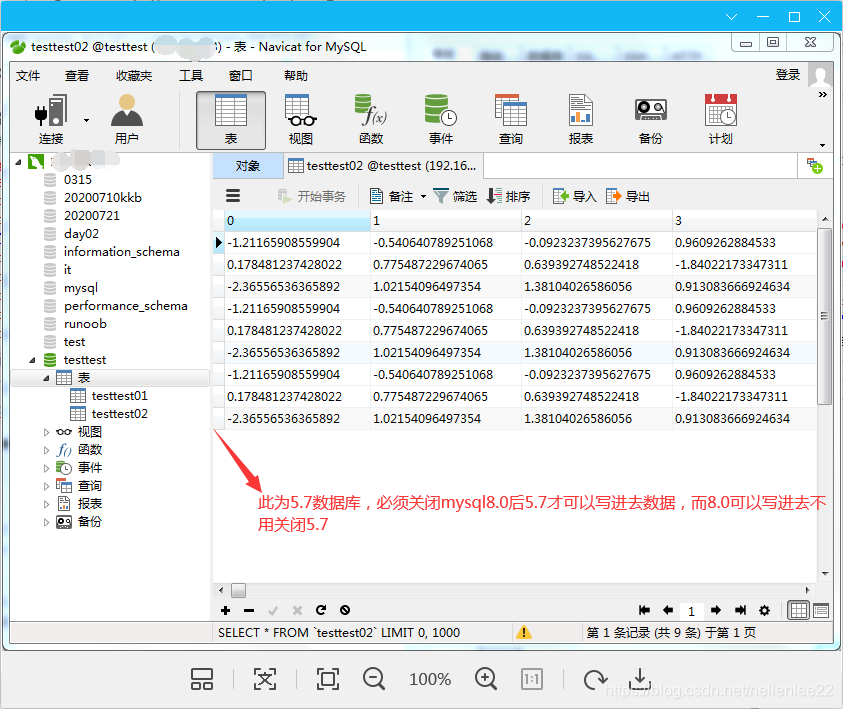Open the Query (查询) toolbar icon

(511, 119)
